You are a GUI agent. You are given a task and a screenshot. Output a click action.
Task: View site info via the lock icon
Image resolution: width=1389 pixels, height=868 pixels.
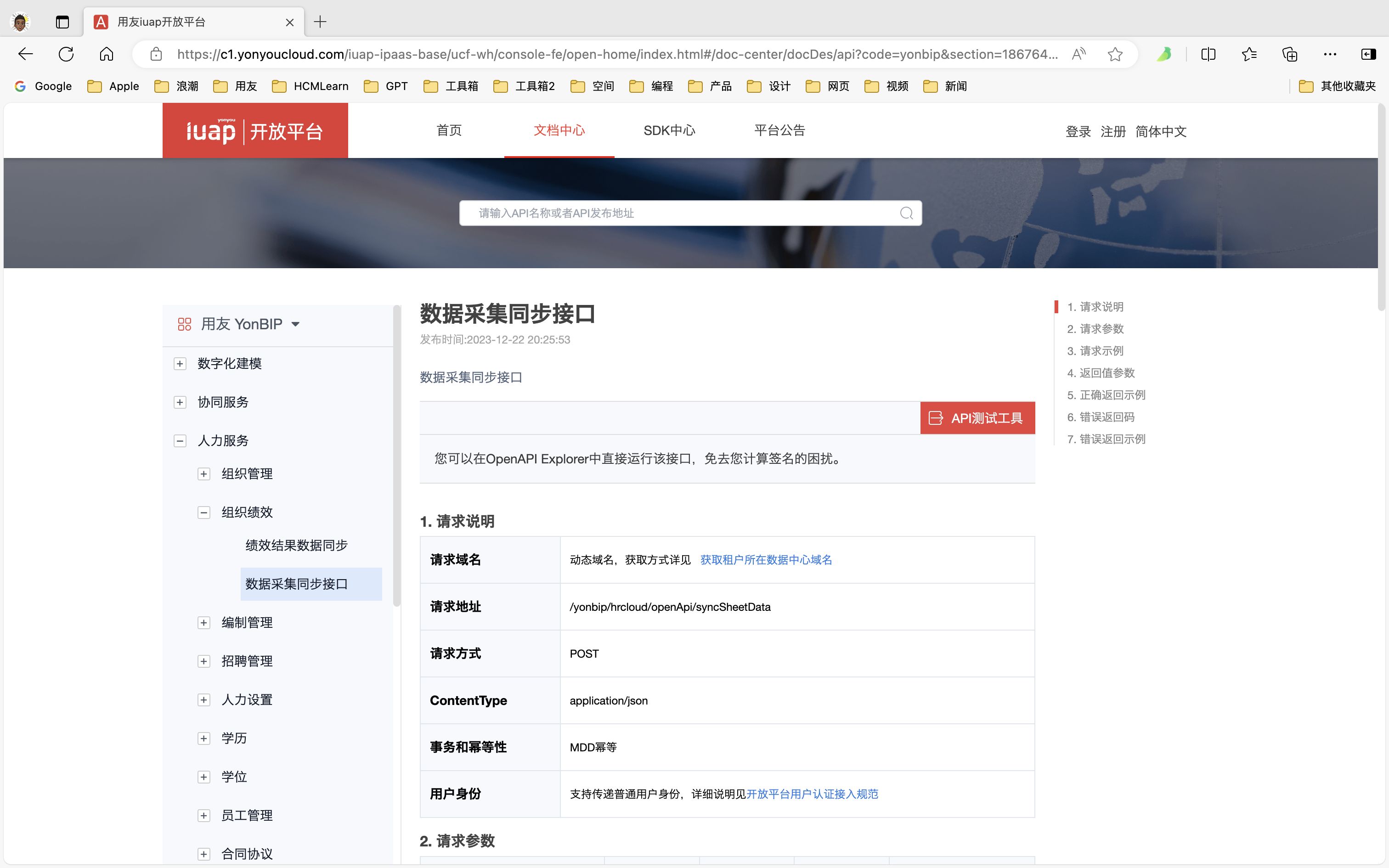(156, 54)
